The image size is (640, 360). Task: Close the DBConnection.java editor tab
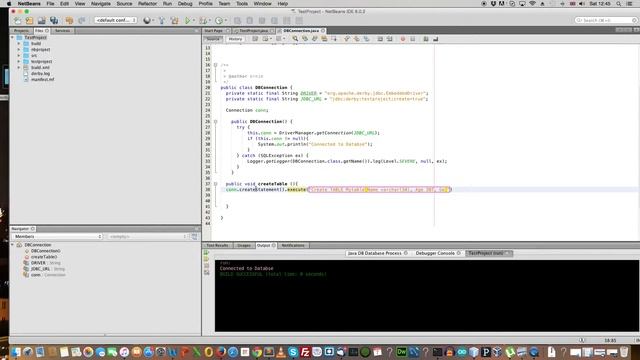click(x=323, y=31)
